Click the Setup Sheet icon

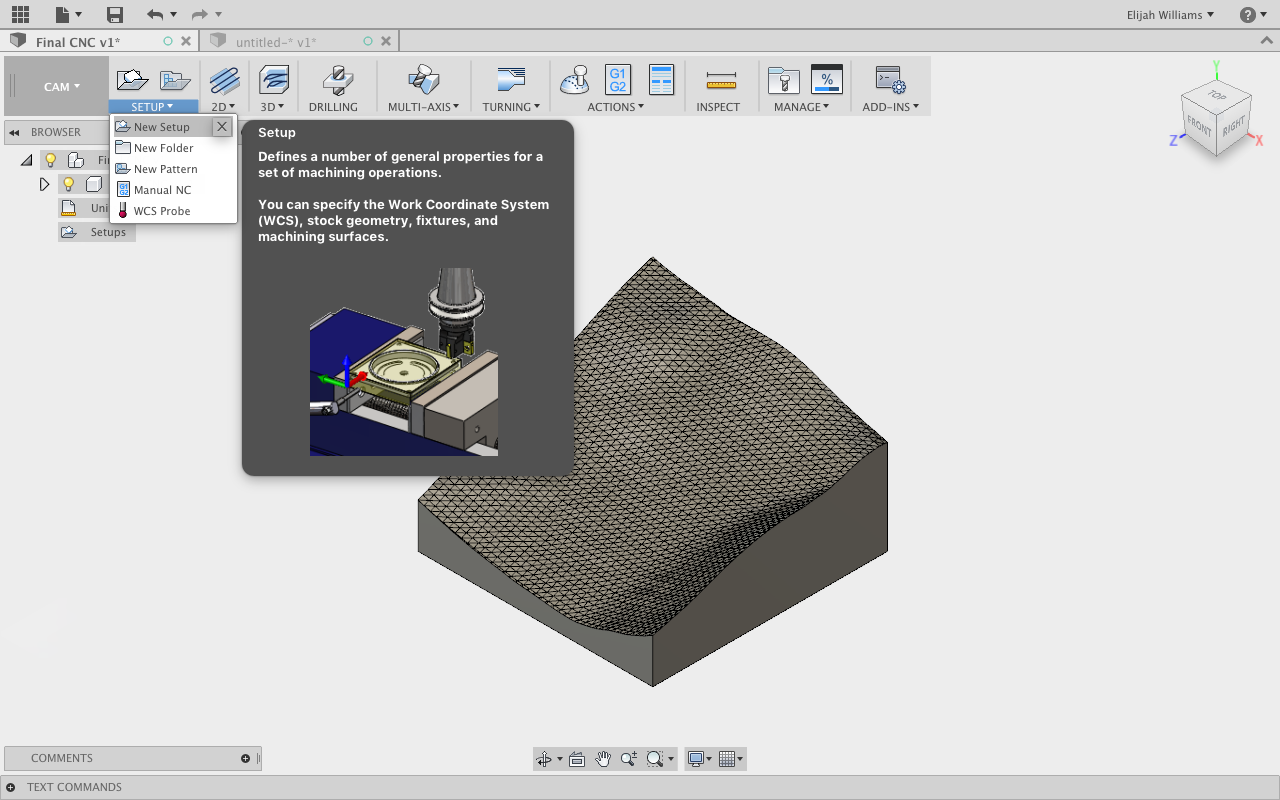click(661, 80)
